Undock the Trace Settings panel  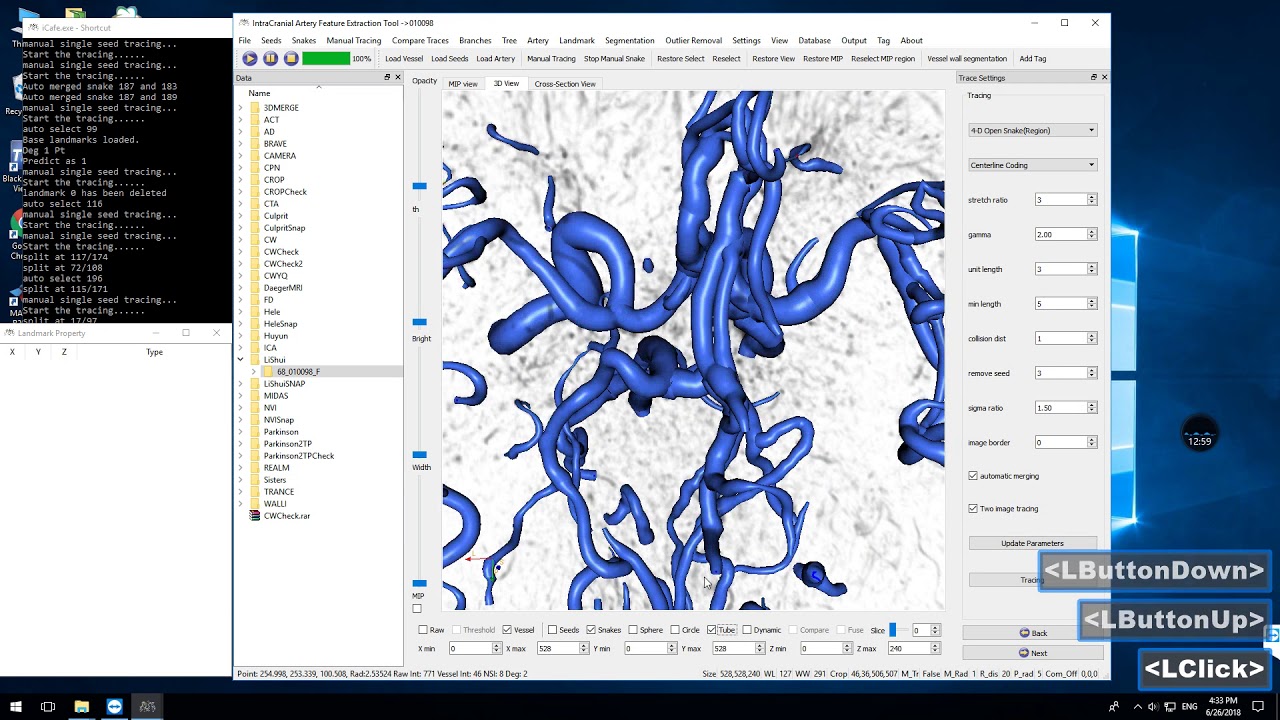point(1093,78)
